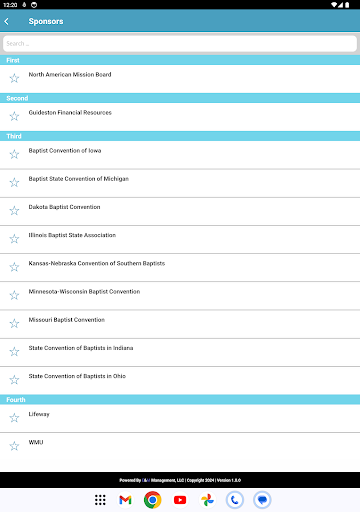The height and width of the screenshot is (512, 360).
Task: Click the Third section header
Action: click(x=180, y=136)
